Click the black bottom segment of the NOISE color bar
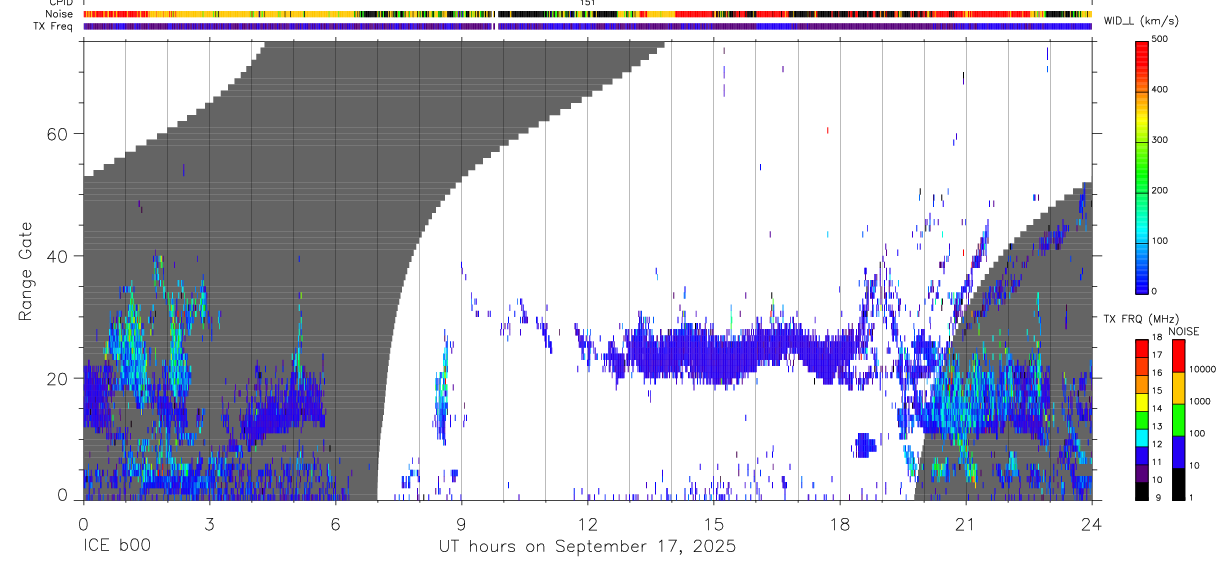This screenshot has height=567, width=1228. coord(1178,484)
